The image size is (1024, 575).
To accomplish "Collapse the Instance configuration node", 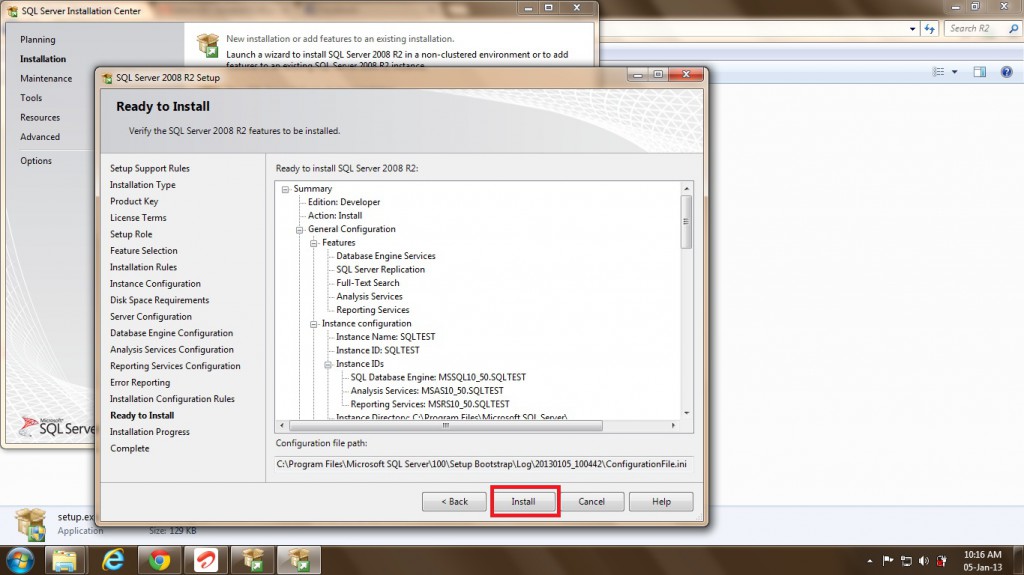I will 313,324.
